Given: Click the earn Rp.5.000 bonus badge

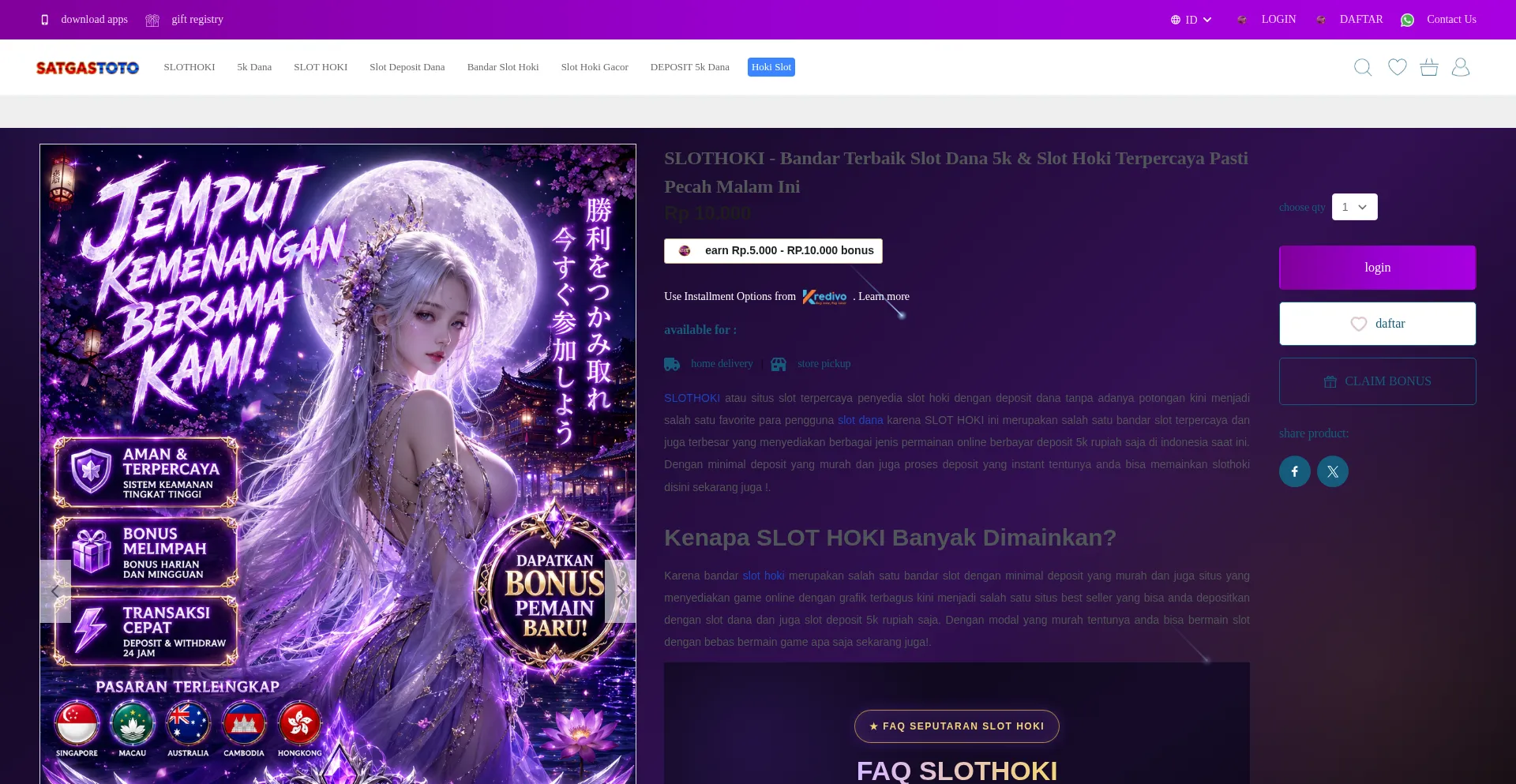Looking at the screenshot, I should 774,251.
